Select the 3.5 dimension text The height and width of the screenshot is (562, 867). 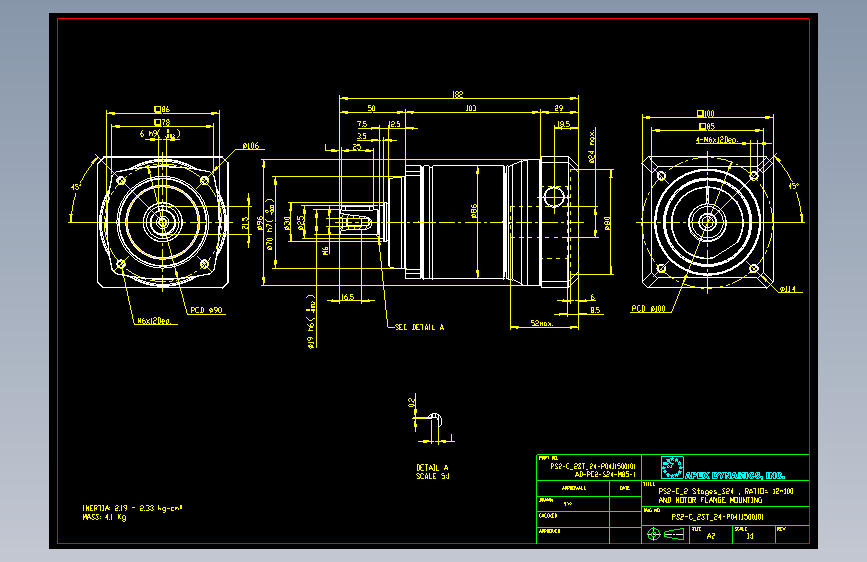(362, 136)
